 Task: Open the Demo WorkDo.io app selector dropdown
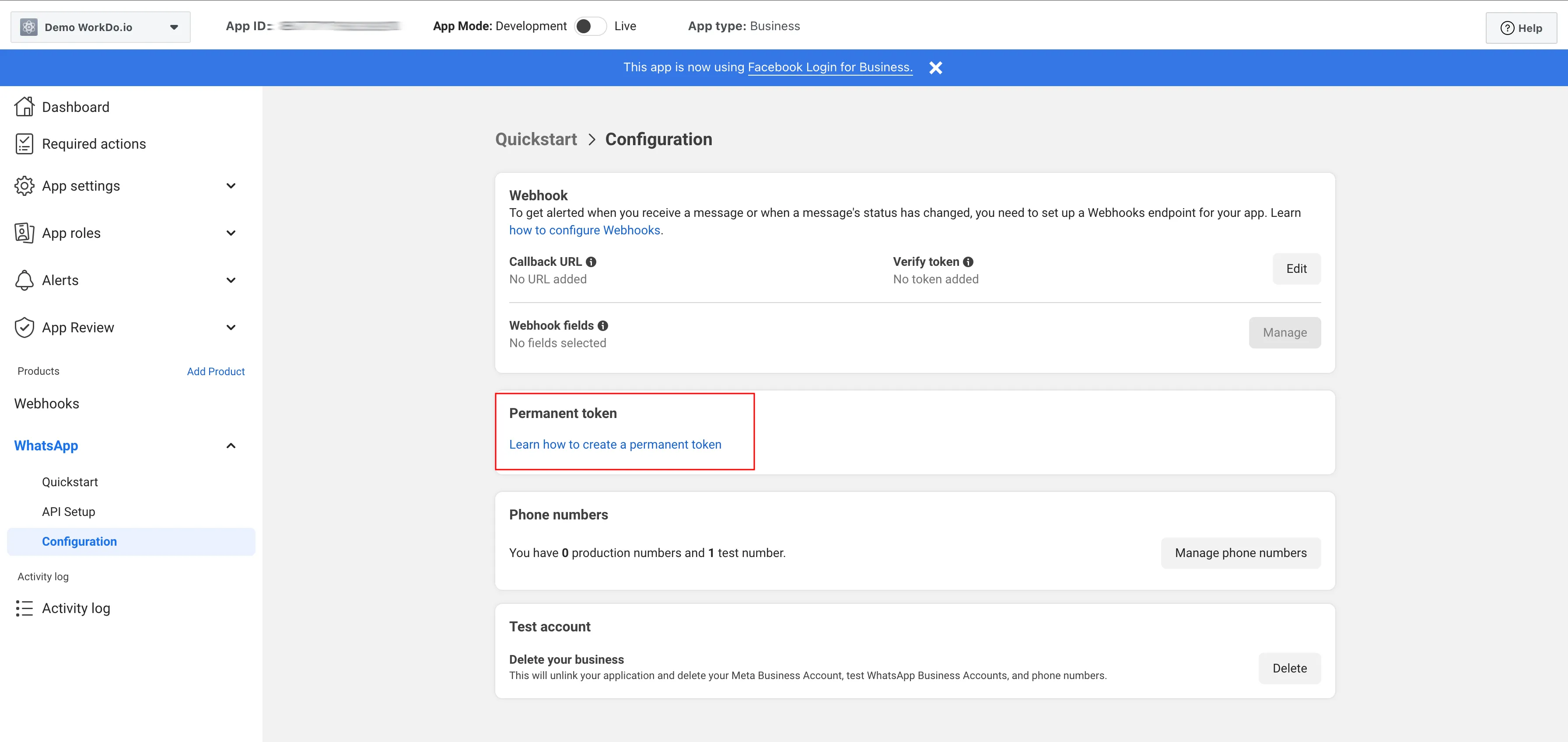[x=101, y=27]
